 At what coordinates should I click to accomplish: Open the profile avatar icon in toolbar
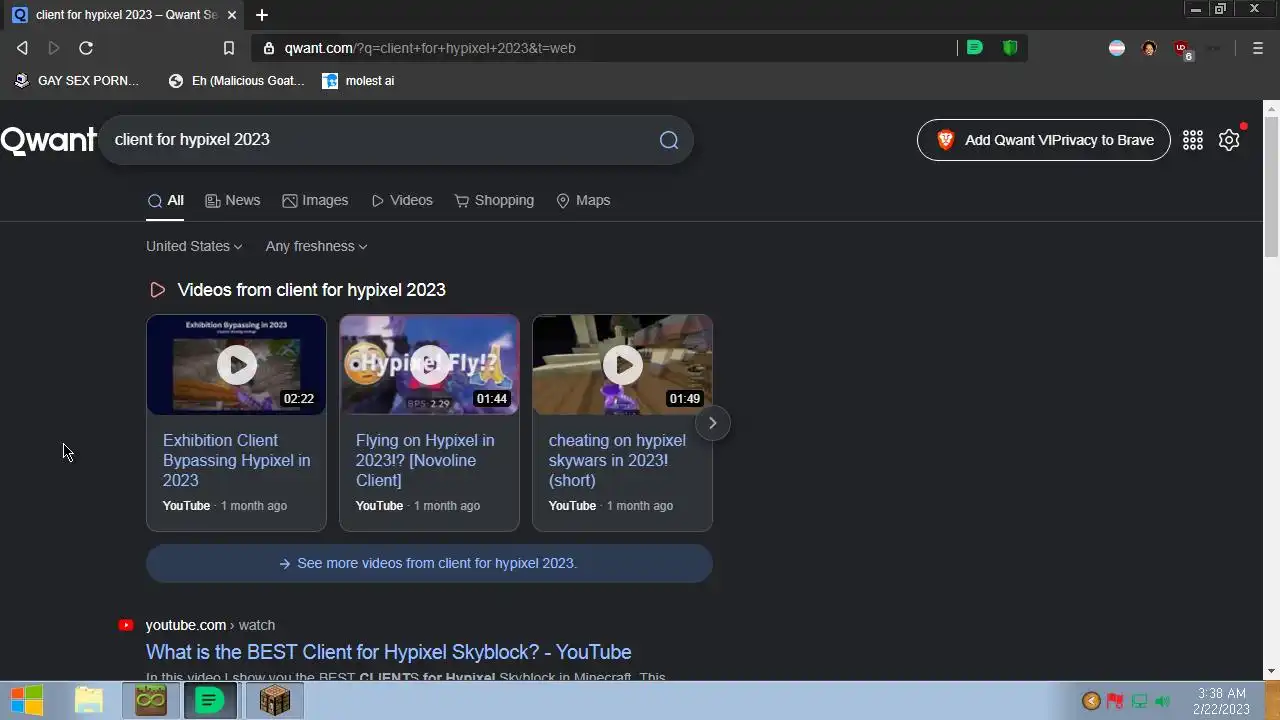(x=1149, y=48)
